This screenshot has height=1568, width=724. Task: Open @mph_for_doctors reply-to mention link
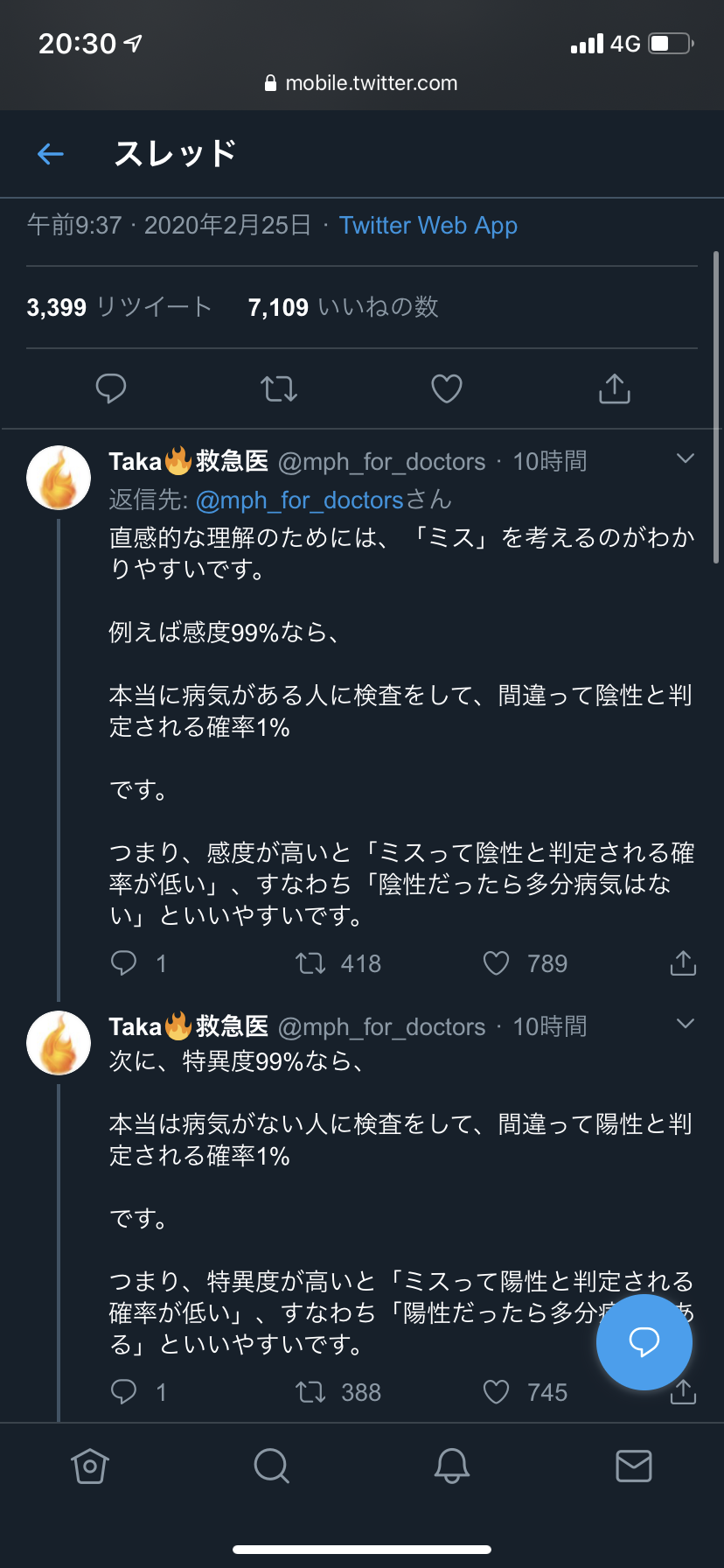(x=299, y=500)
